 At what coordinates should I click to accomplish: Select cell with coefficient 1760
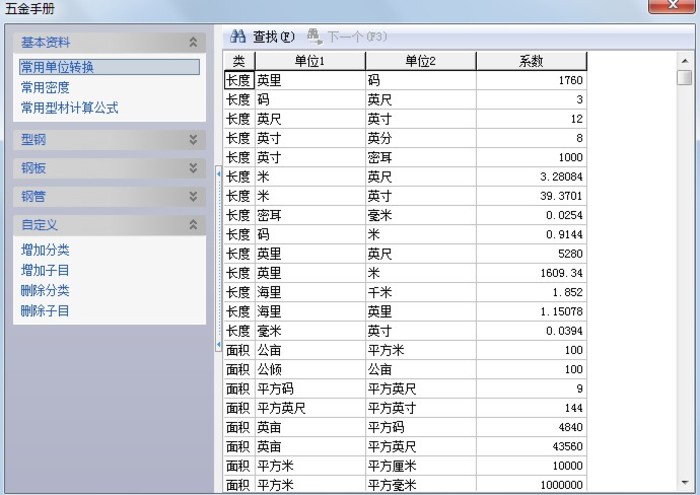[x=531, y=80]
